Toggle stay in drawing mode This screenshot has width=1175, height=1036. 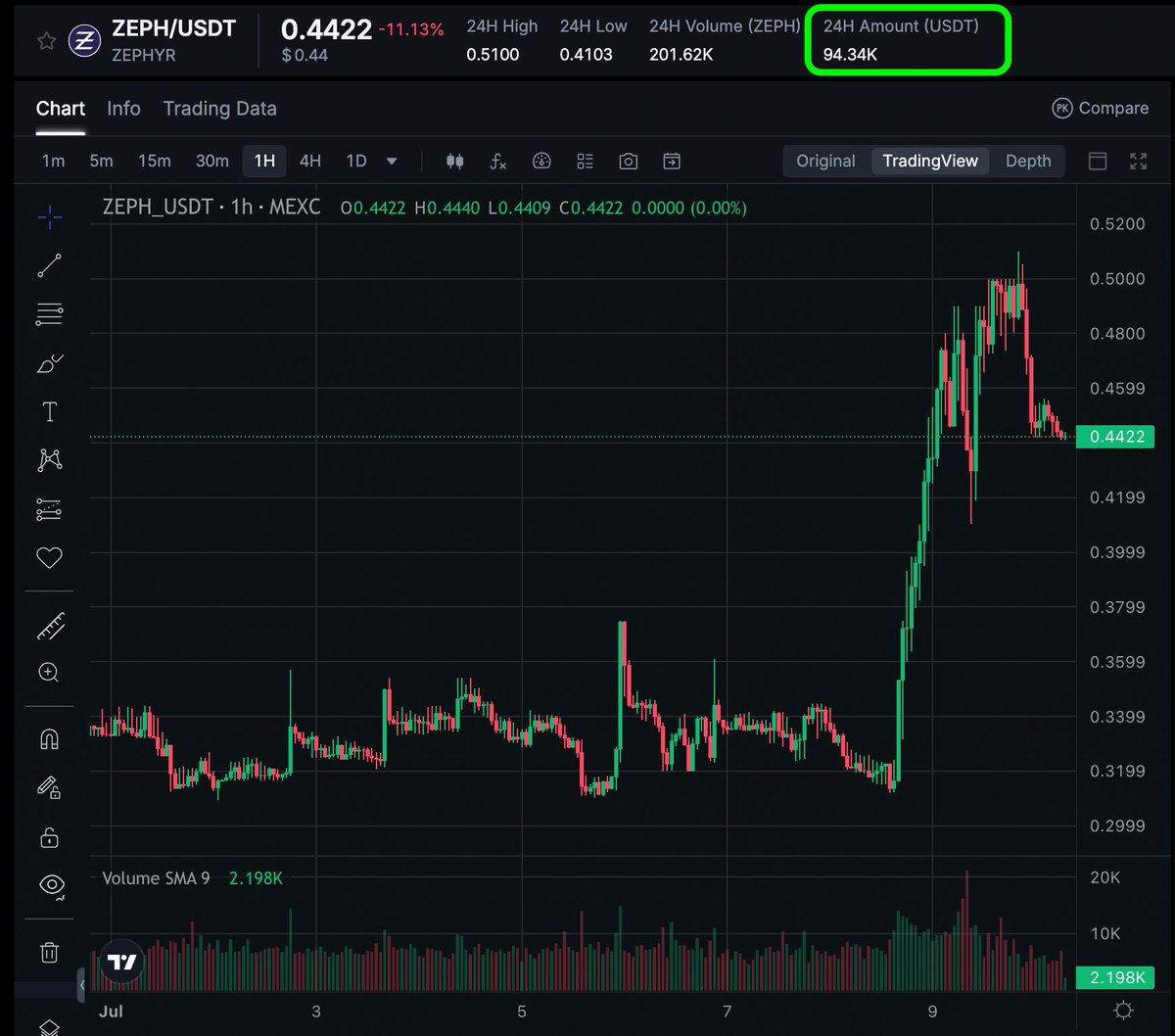tap(50, 787)
